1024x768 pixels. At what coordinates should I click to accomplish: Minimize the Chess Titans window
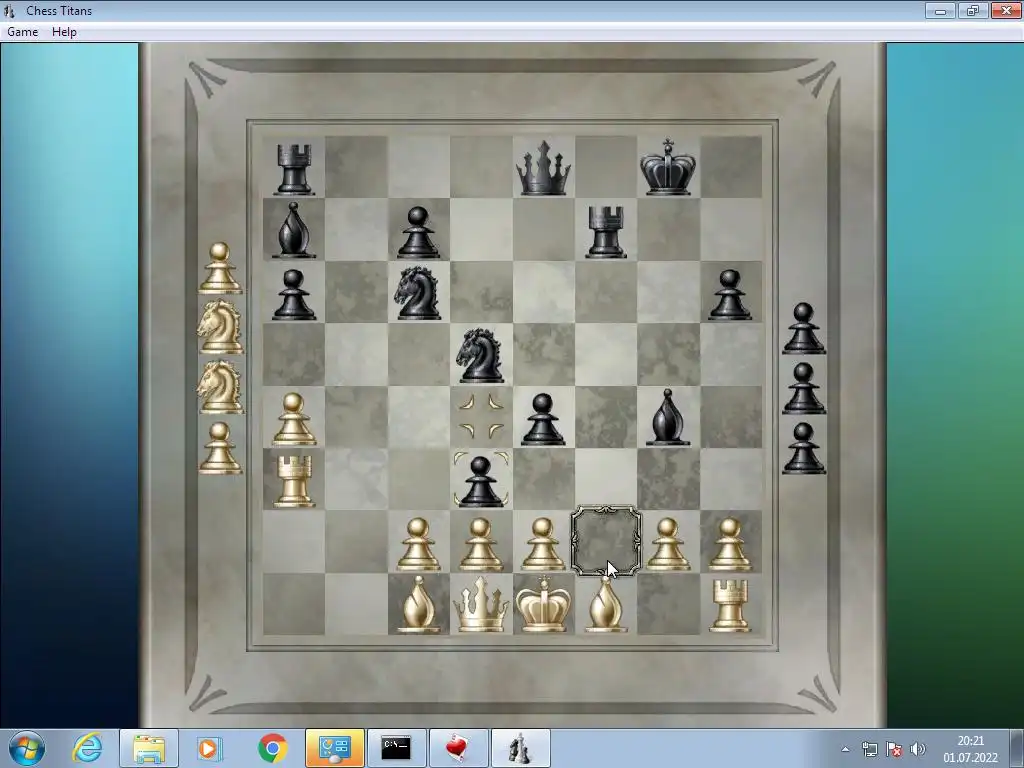tap(940, 10)
